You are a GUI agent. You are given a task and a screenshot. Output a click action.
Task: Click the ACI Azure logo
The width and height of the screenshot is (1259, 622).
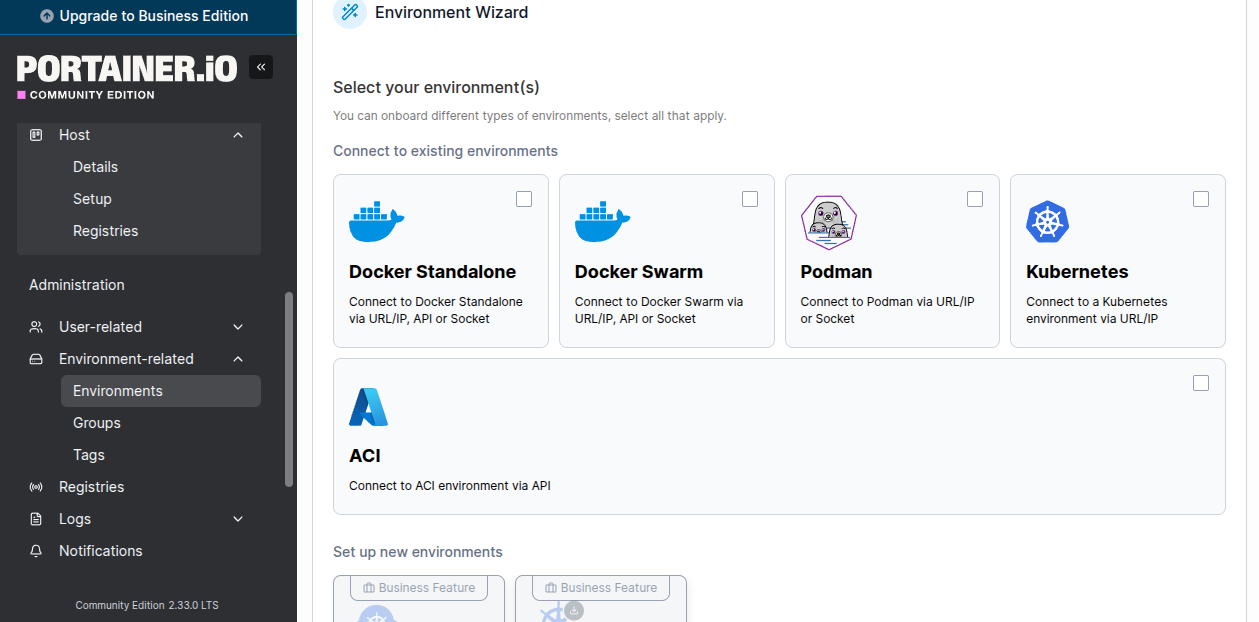pos(368,406)
